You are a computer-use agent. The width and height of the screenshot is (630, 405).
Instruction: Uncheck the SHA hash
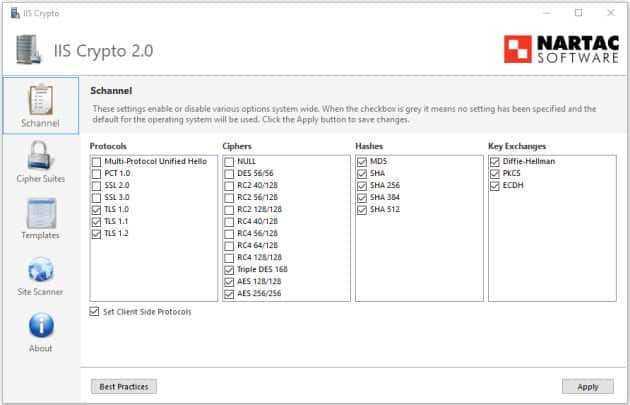pos(362,174)
